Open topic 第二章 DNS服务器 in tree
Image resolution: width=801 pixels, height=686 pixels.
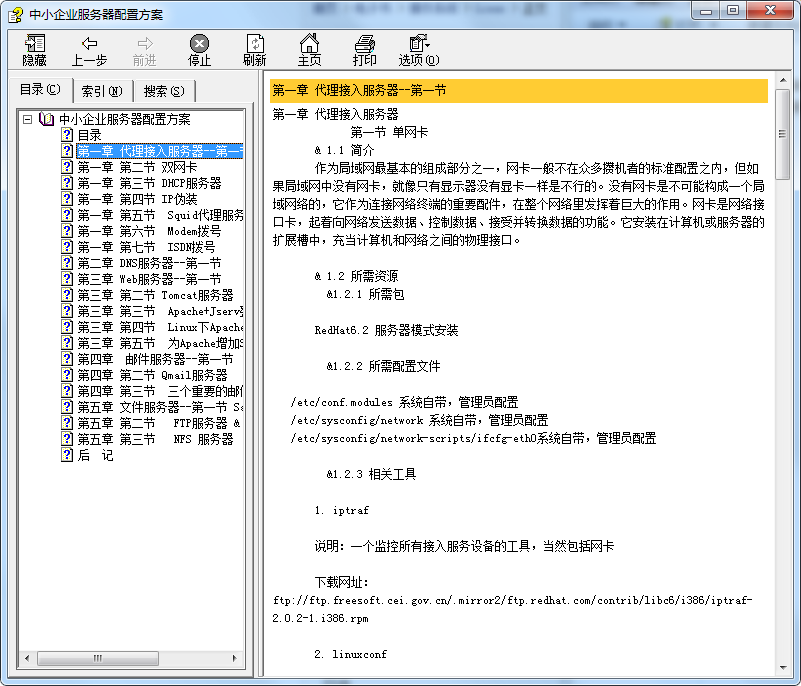(x=149, y=263)
